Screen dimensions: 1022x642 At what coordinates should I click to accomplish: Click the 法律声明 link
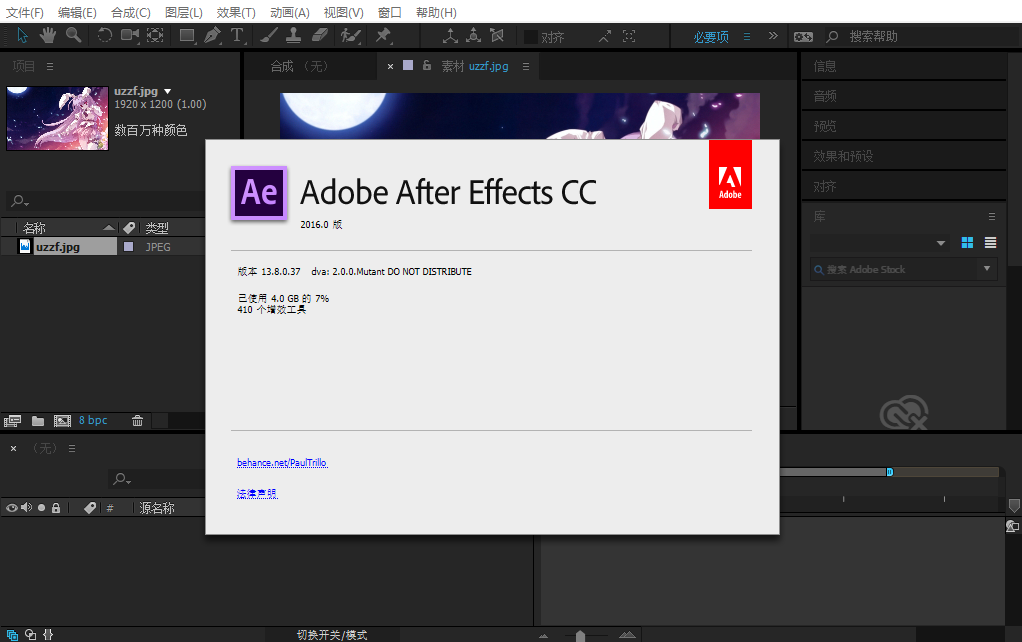pos(256,493)
